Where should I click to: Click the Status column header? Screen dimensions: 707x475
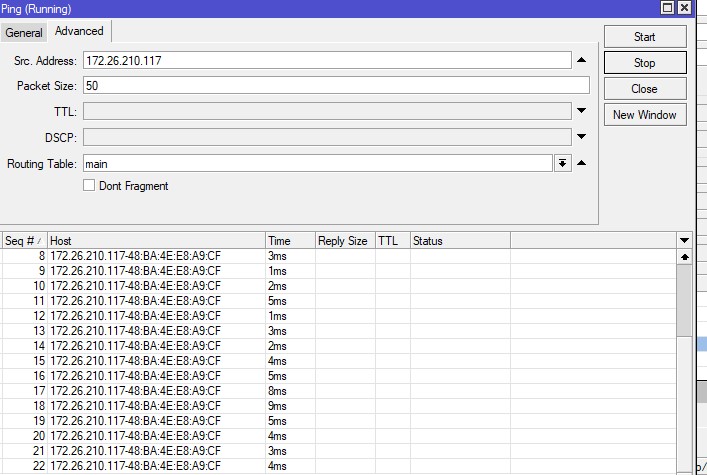tap(460, 241)
